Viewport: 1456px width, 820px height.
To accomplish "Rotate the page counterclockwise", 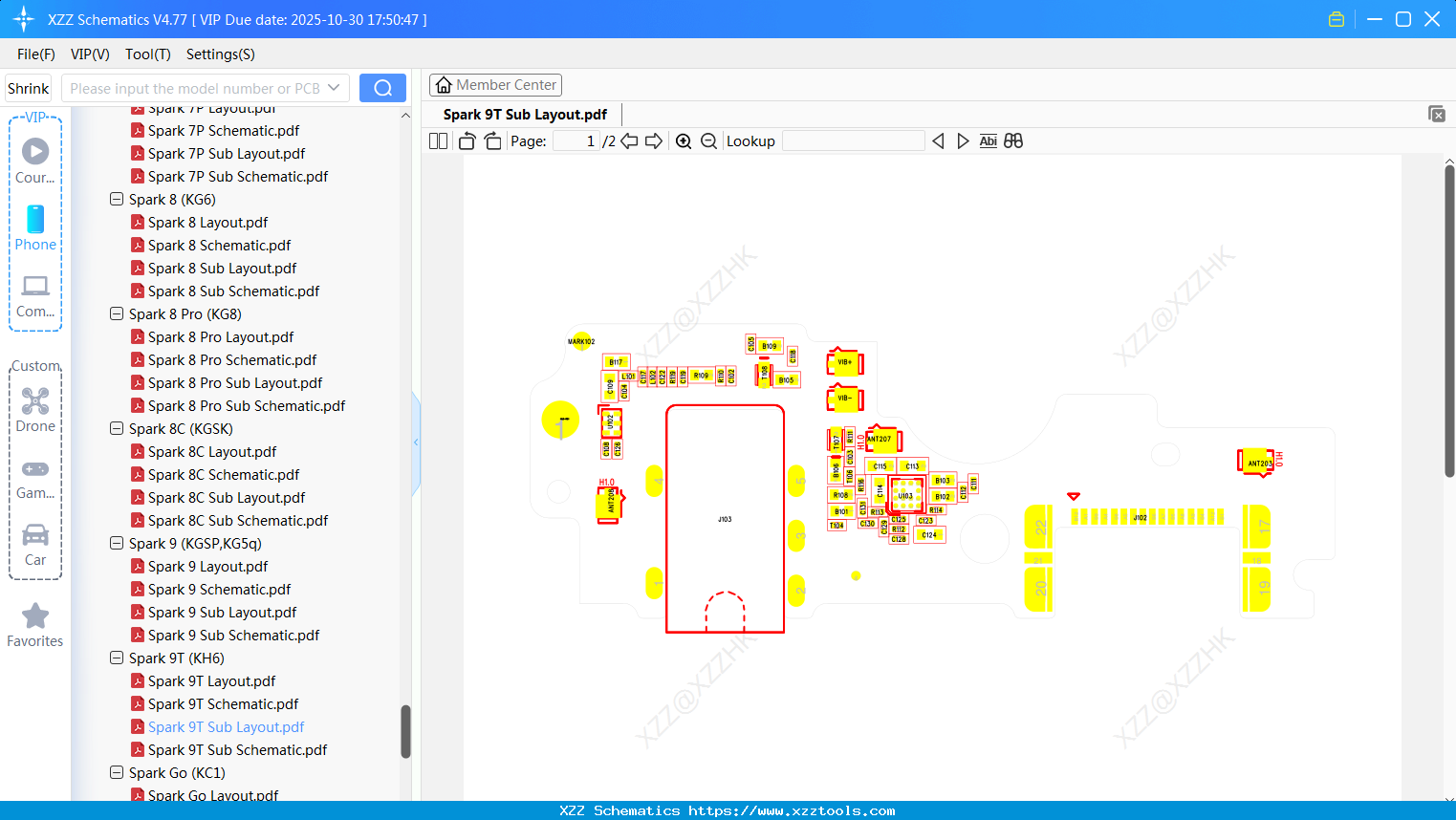I will [x=466, y=140].
